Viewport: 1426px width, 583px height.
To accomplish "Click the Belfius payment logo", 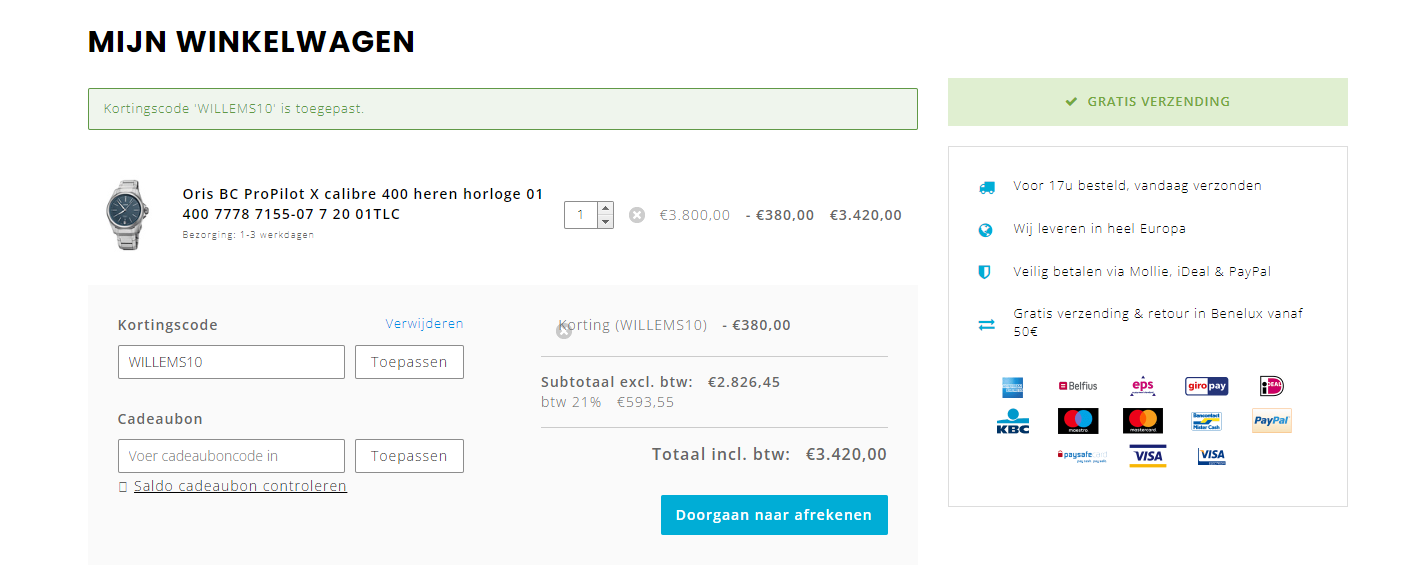I will 1078,386.
